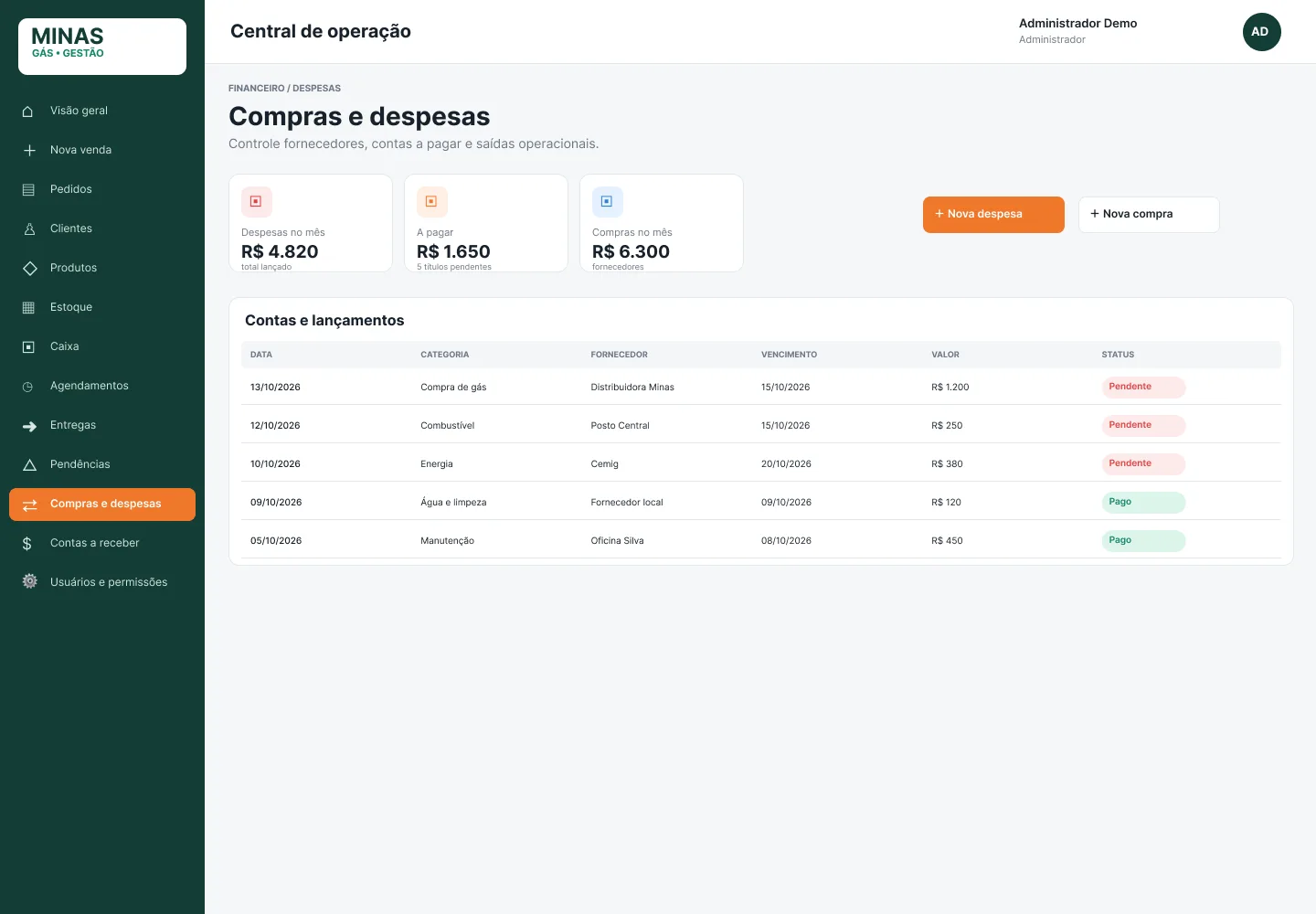The height and width of the screenshot is (914, 1316).
Task: Click the dollar icon beside Contas a receber
Action: pos(27,544)
